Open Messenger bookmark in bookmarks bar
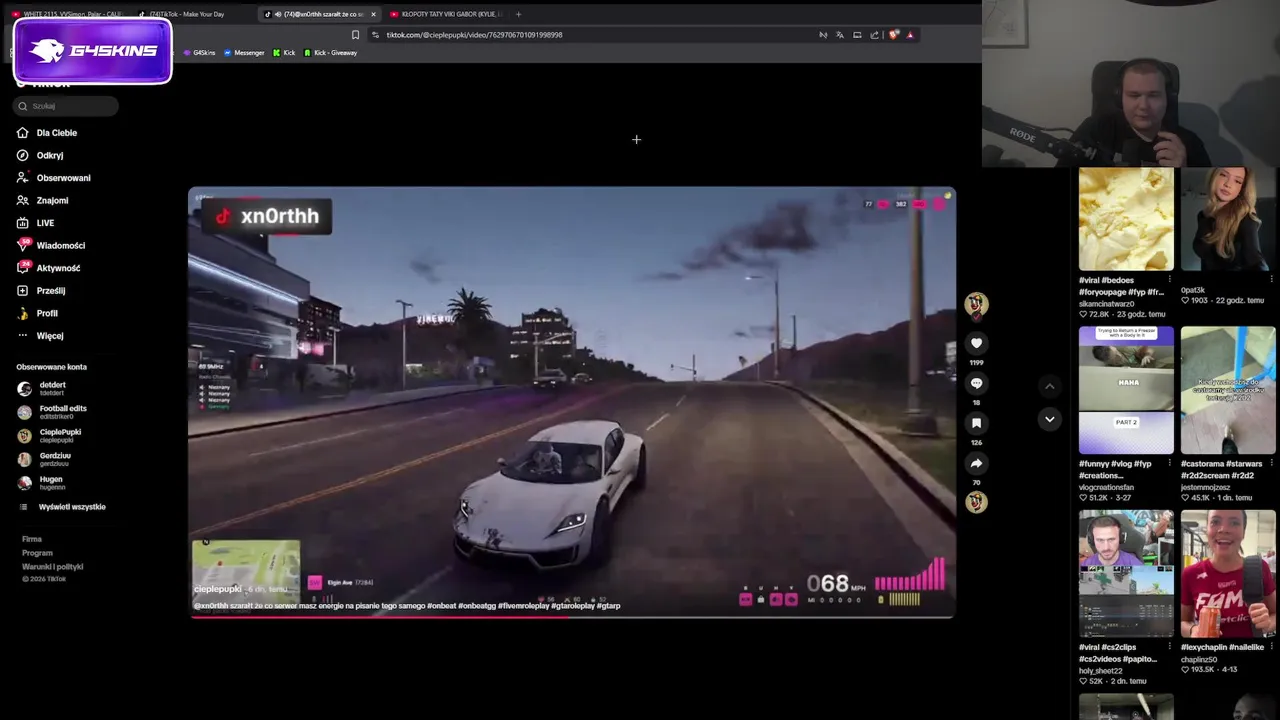 [244, 53]
